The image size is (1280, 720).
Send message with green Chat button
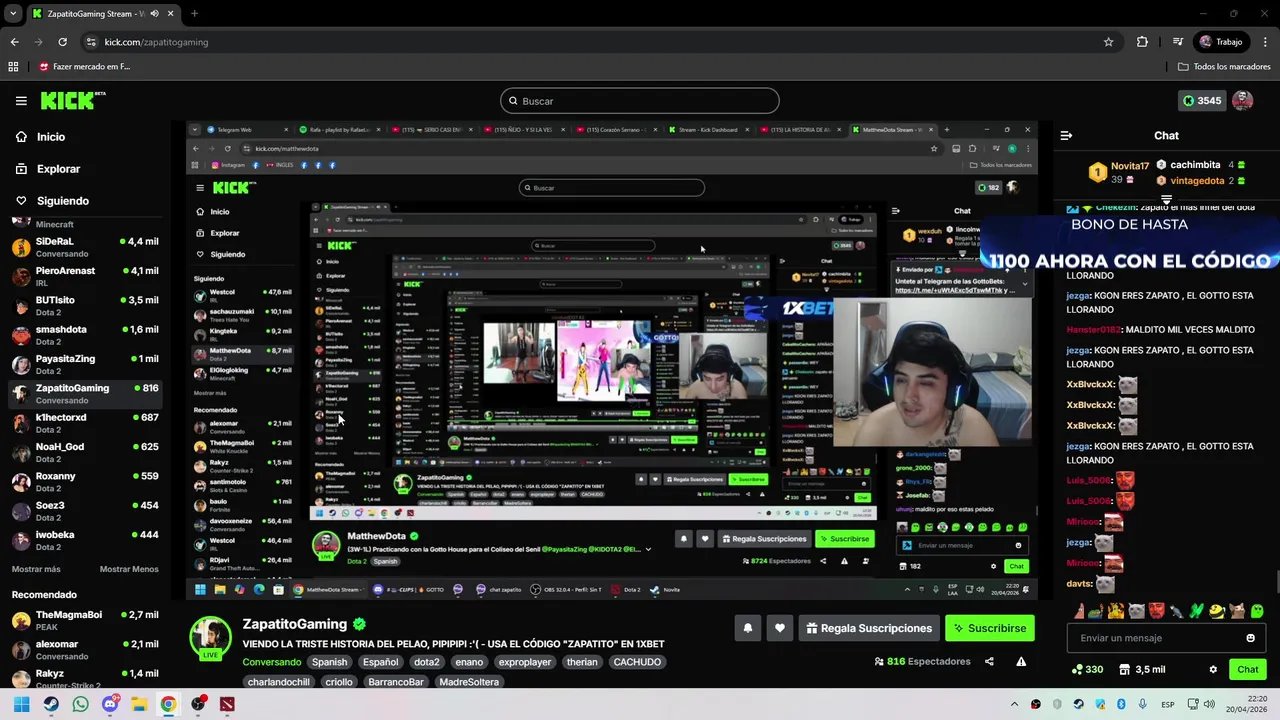coord(1248,669)
